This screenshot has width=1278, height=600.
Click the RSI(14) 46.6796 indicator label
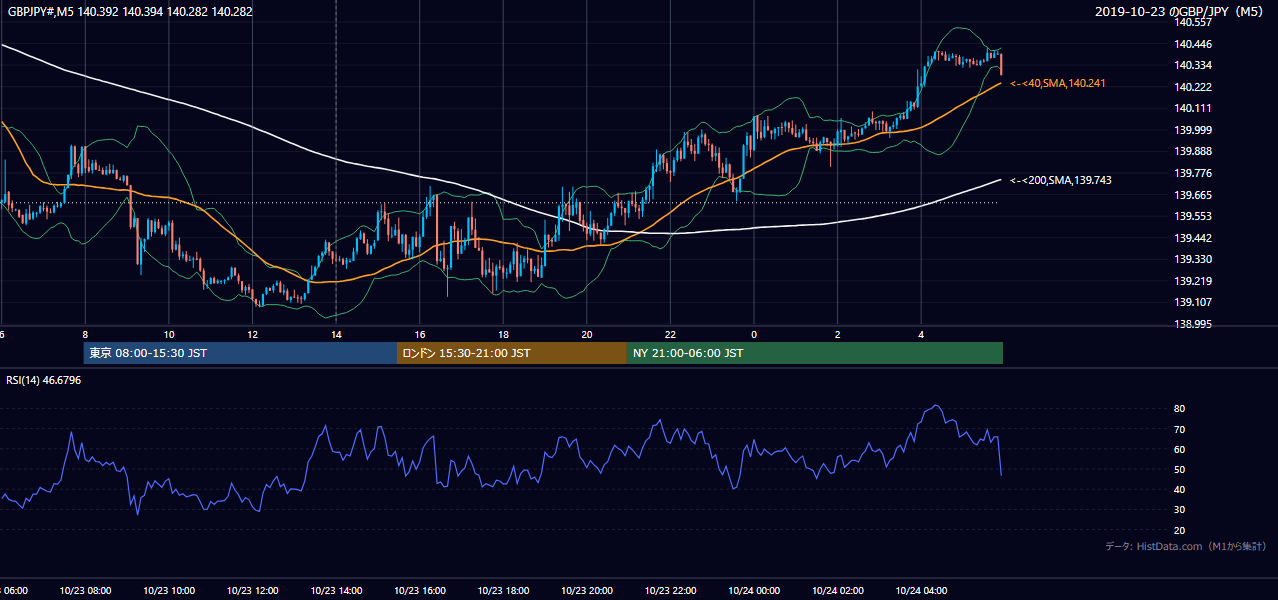click(x=44, y=380)
